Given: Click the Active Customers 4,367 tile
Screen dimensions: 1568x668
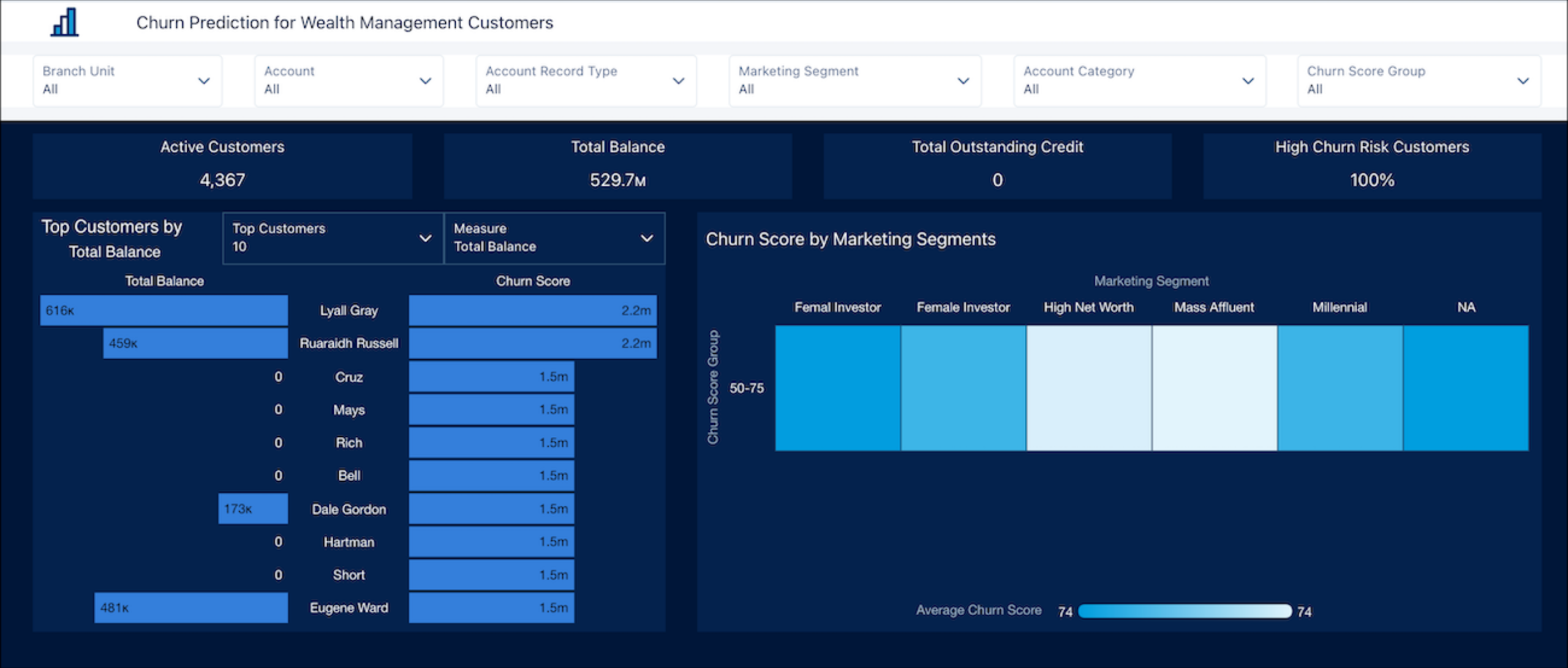Looking at the screenshot, I should click(222, 165).
